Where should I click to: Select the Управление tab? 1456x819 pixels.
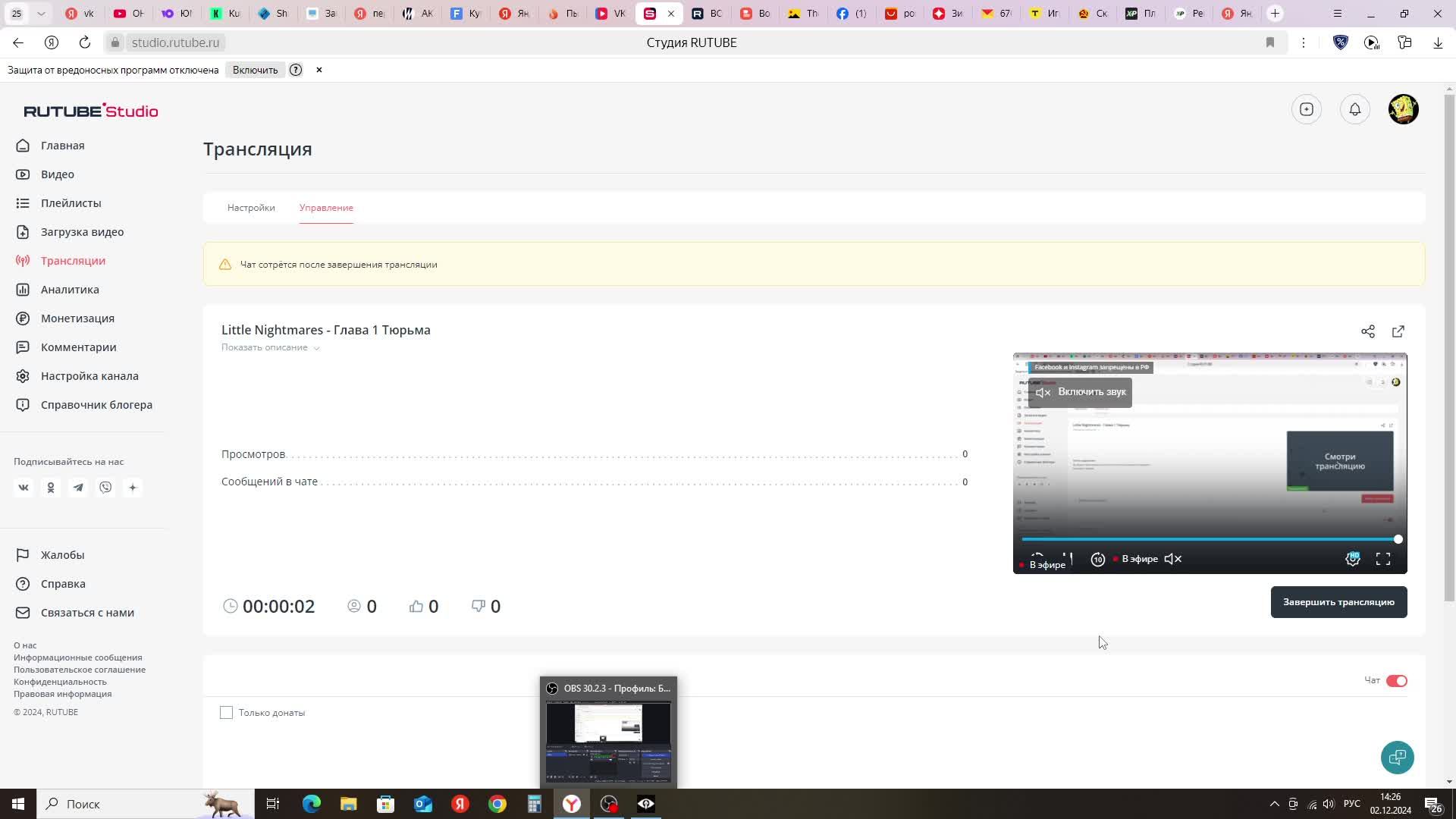tap(326, 208)
